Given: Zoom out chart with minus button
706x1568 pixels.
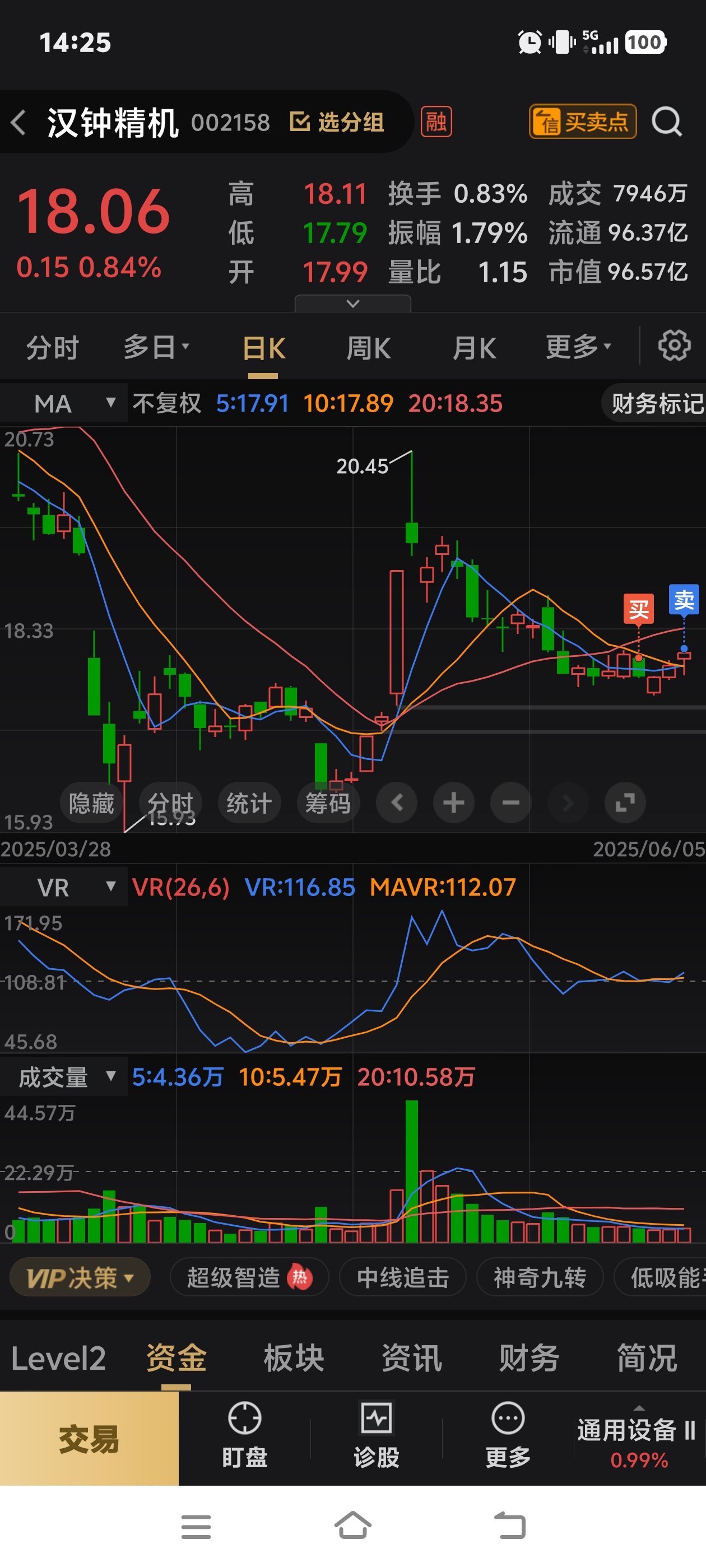Looking at the screenshot, I should [x=510, y=803].
